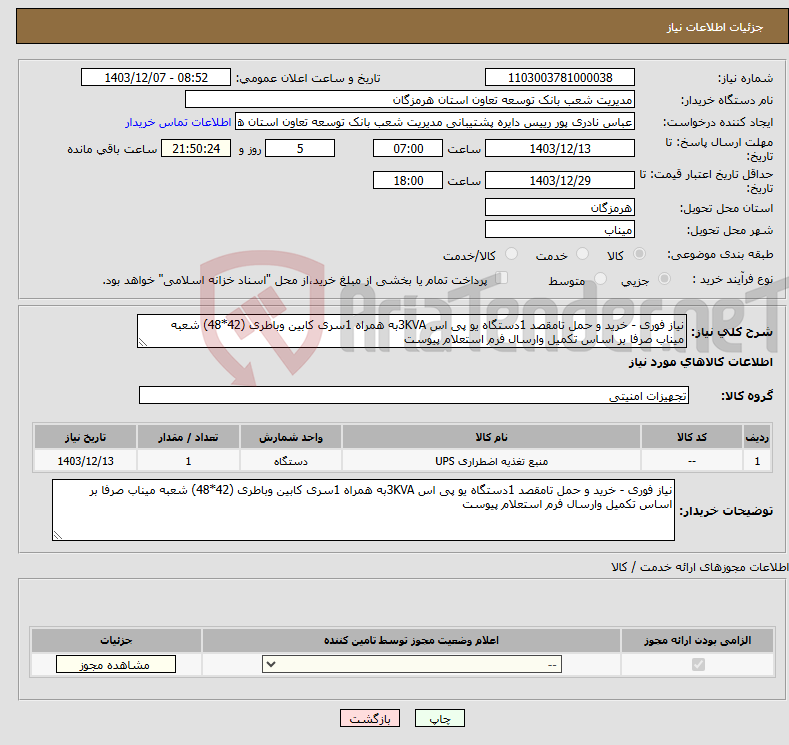Click the delivery city field میناب
The height and width of the screenshot is (745, 789).
tap(560, 229)
